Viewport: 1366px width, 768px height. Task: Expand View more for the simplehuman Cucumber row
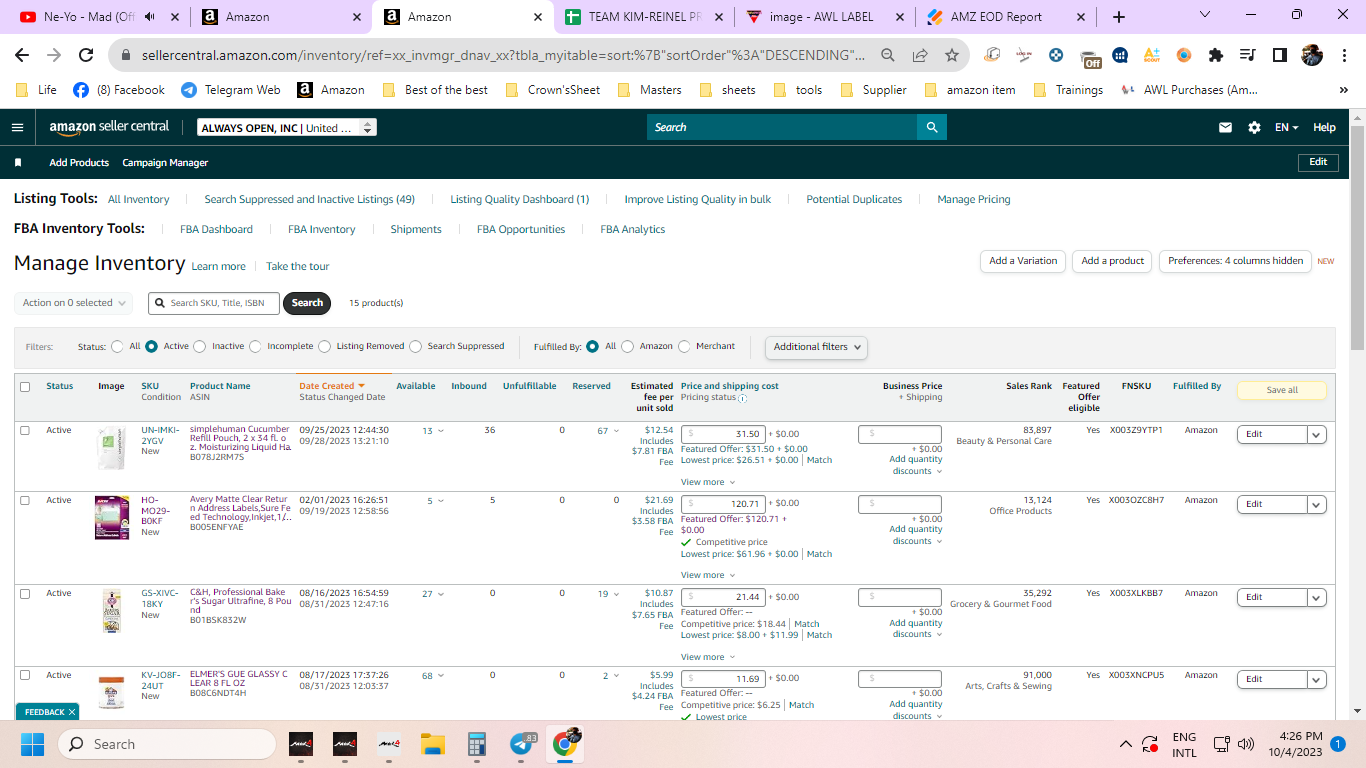coord(708,482)
